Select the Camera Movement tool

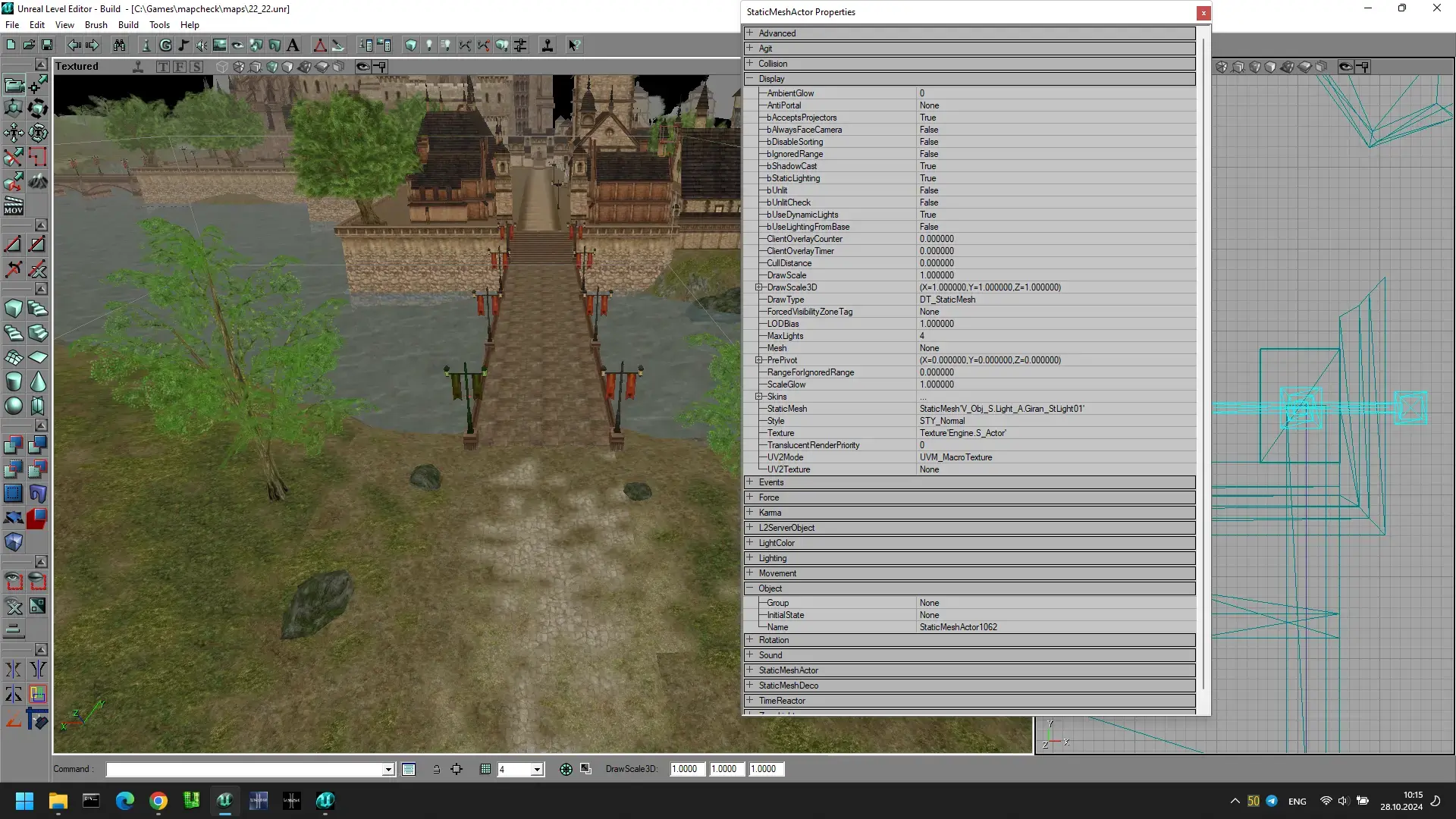tap(14, 84)
